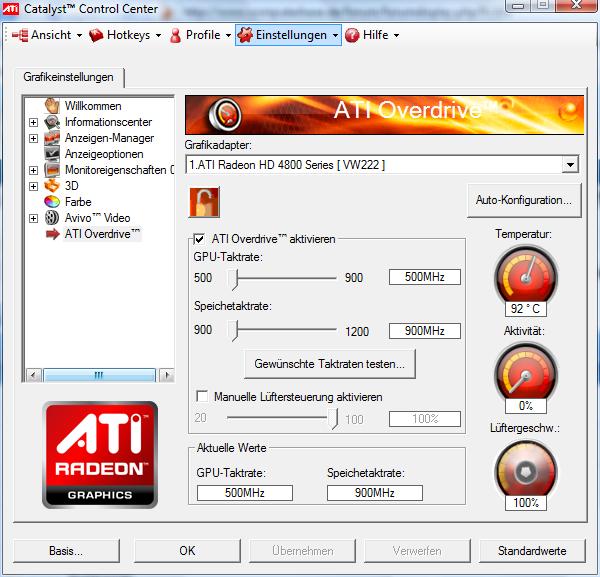Viewport: 600px width, 577px height.
Task: Click the Lüftergeschw. fan gauge
Action: tap(526, 469)
